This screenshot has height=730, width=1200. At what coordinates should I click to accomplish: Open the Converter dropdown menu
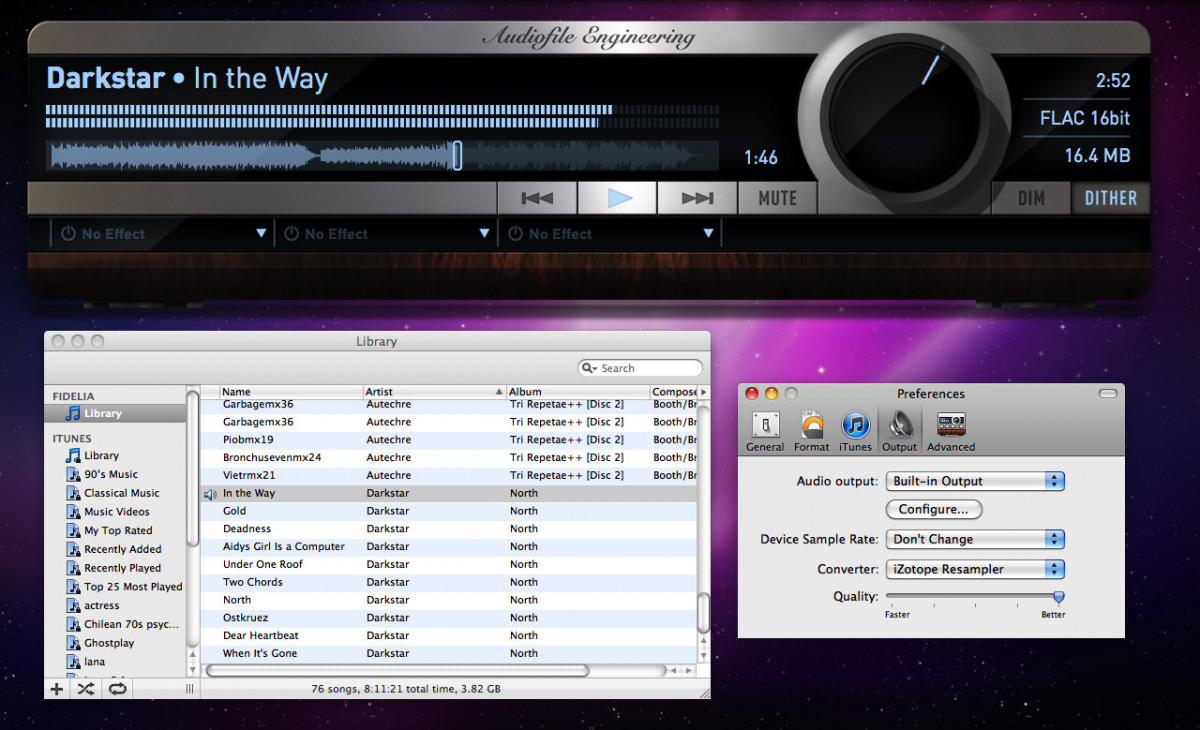pos(975,569)
